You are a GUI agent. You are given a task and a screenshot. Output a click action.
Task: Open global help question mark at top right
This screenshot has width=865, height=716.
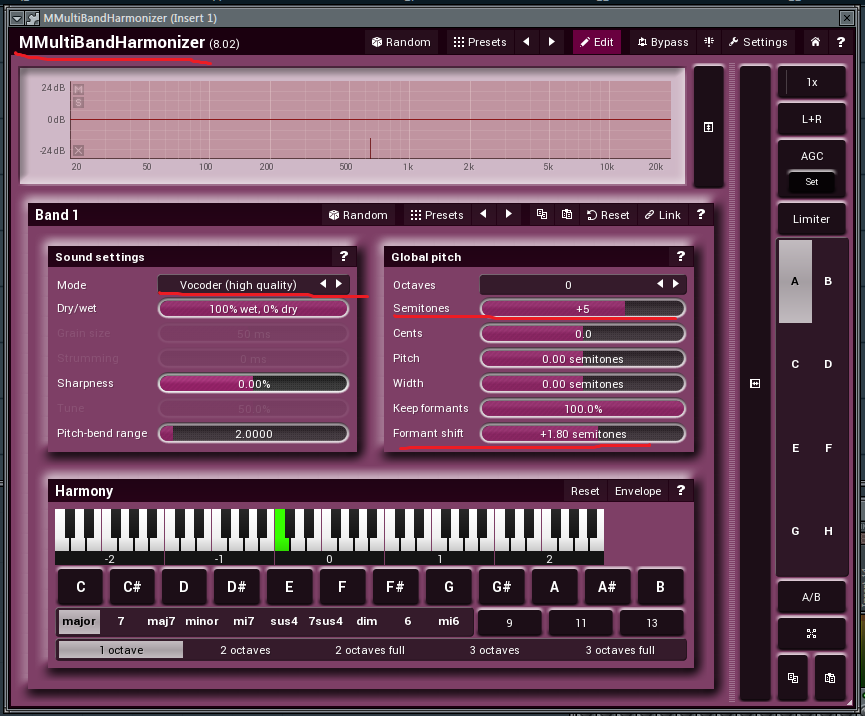[x=840, y=42]
